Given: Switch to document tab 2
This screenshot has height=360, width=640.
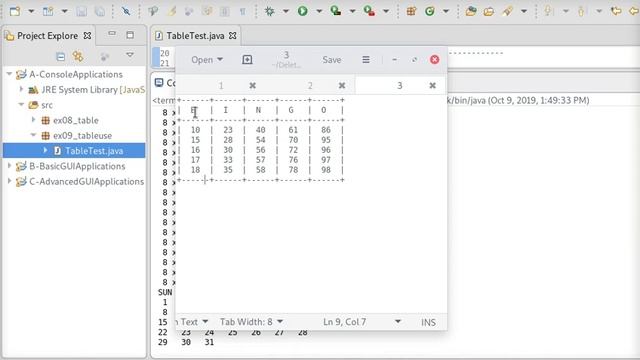Looking at the screenshot, I should click(x=310, y=86).
